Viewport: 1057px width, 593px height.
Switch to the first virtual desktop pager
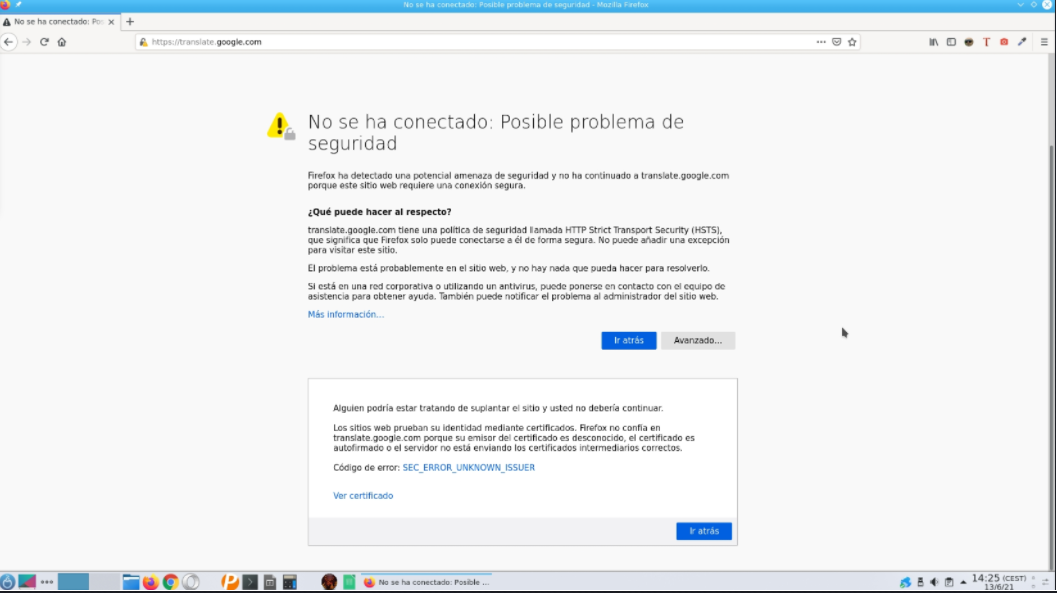click(x=73, y=582)
